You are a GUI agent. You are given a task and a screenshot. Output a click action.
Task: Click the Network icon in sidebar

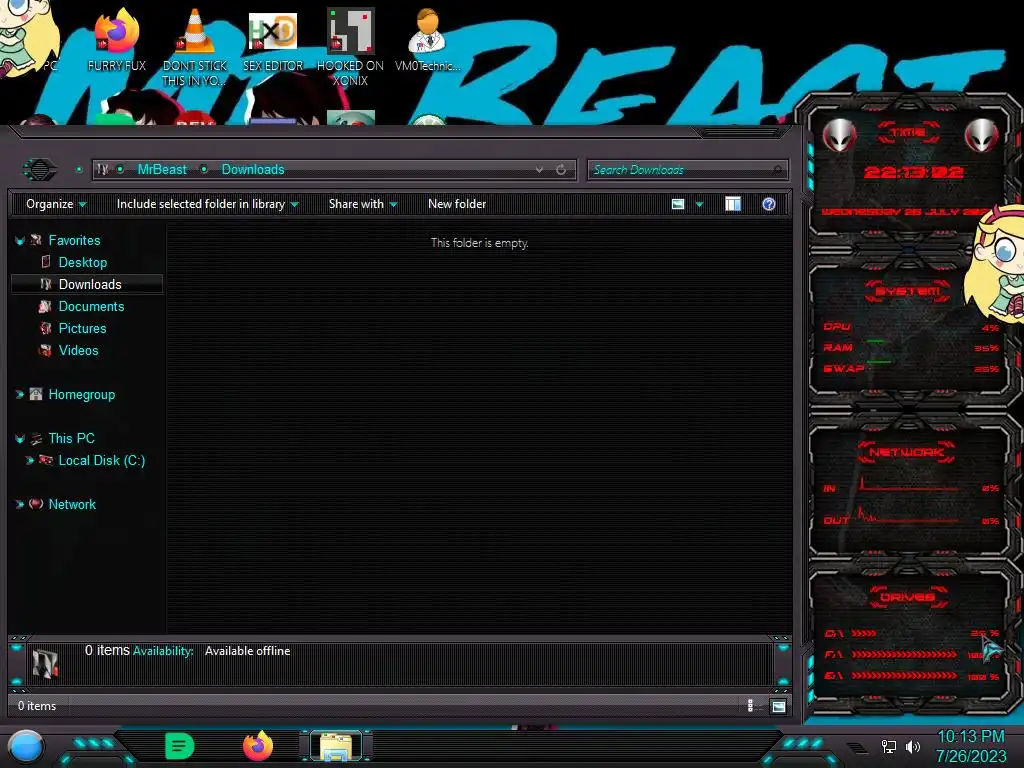click(36, 504)
